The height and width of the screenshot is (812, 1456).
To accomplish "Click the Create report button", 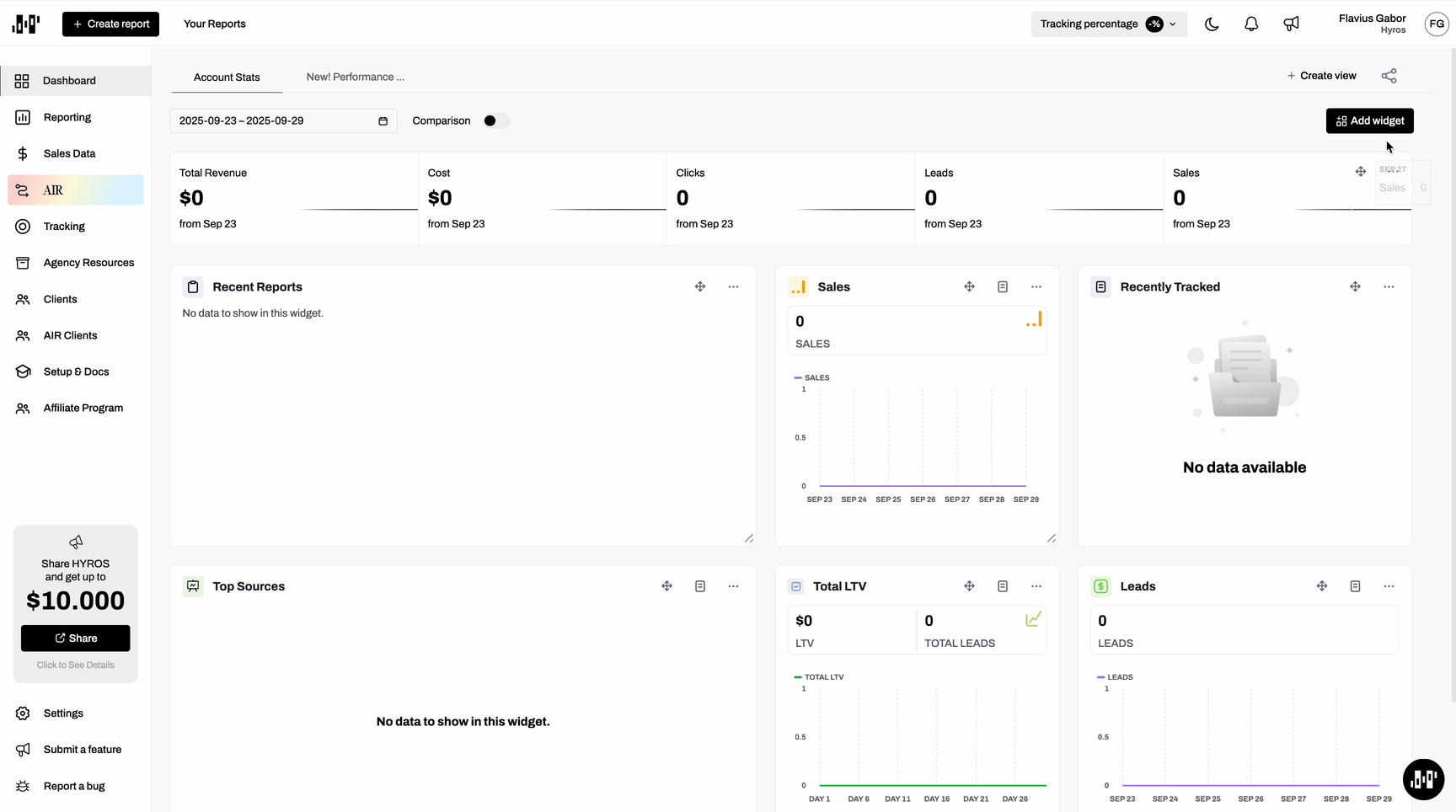I will tap(110, 24).
